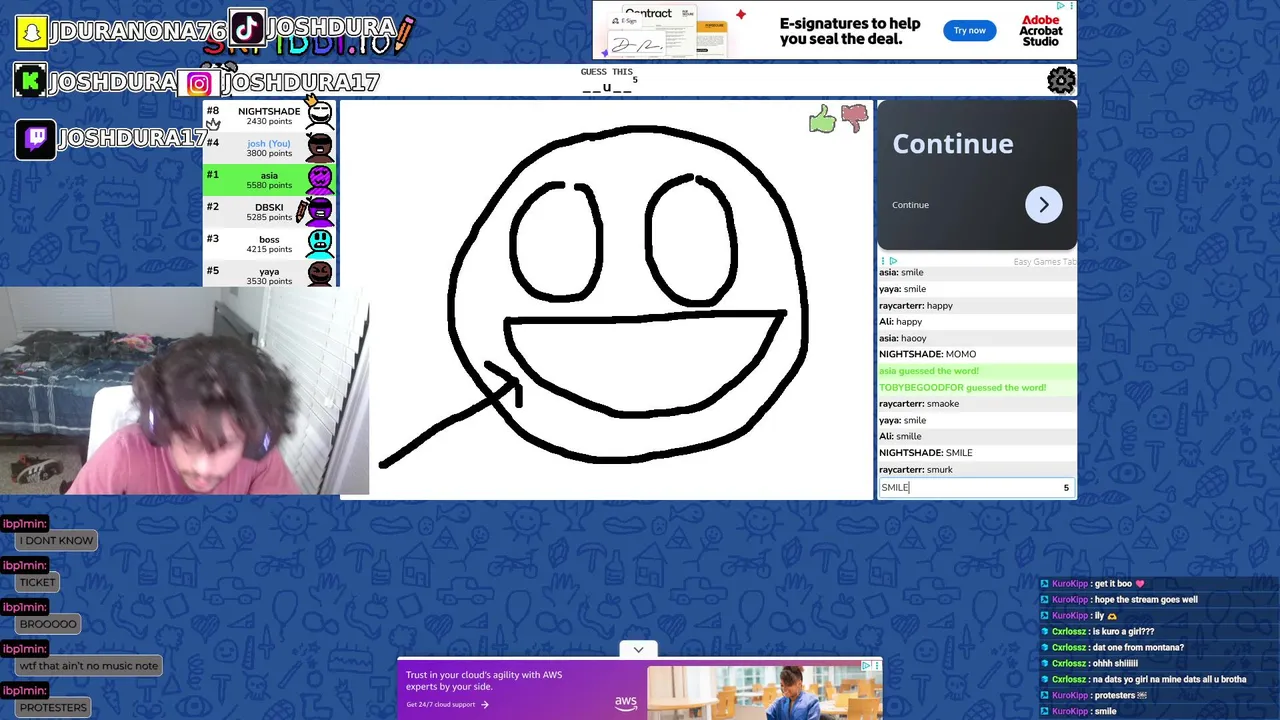Click NIGHTSHADE's player avatar
1280x720 pixels.
320,115
